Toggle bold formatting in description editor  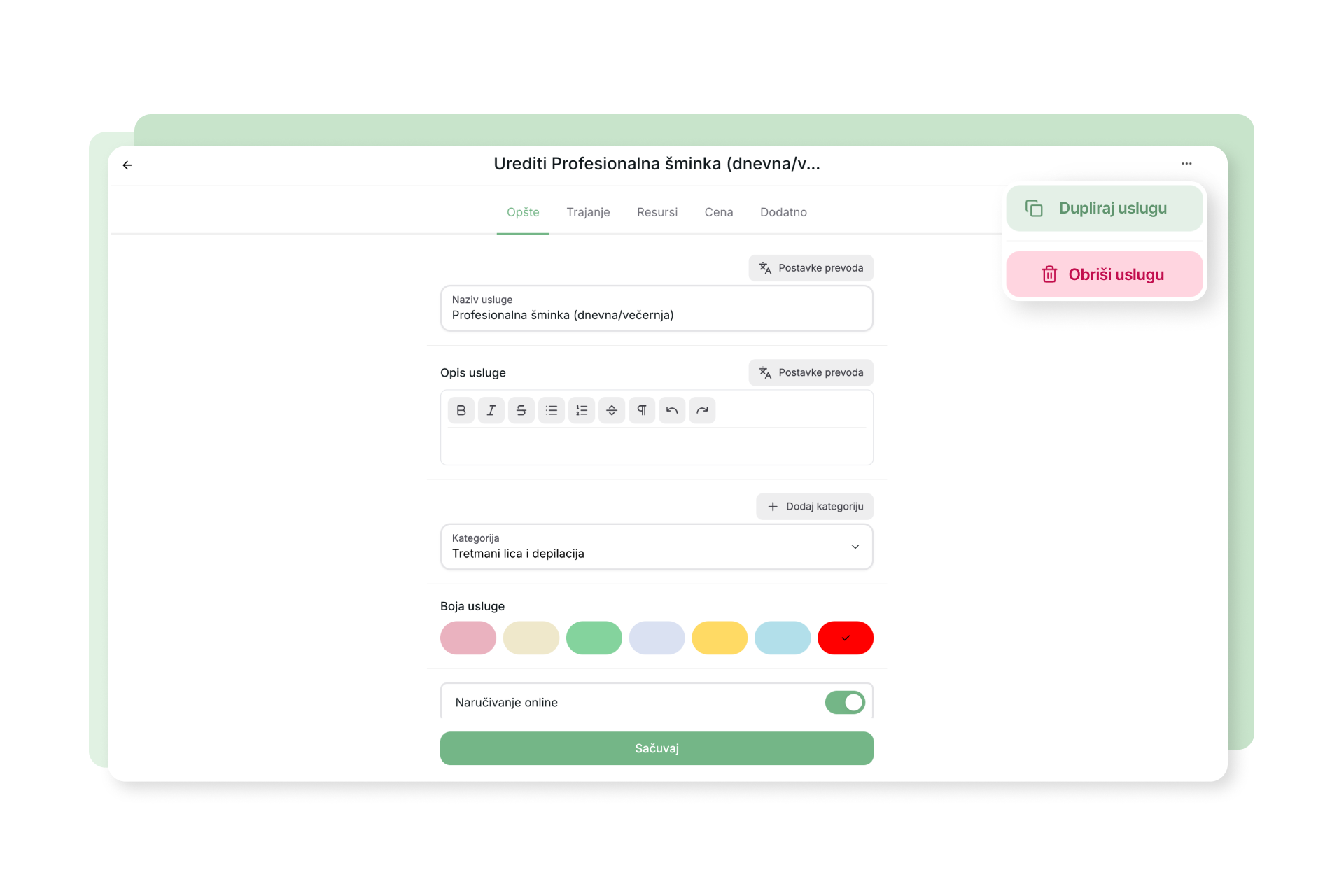coord(461,410)
